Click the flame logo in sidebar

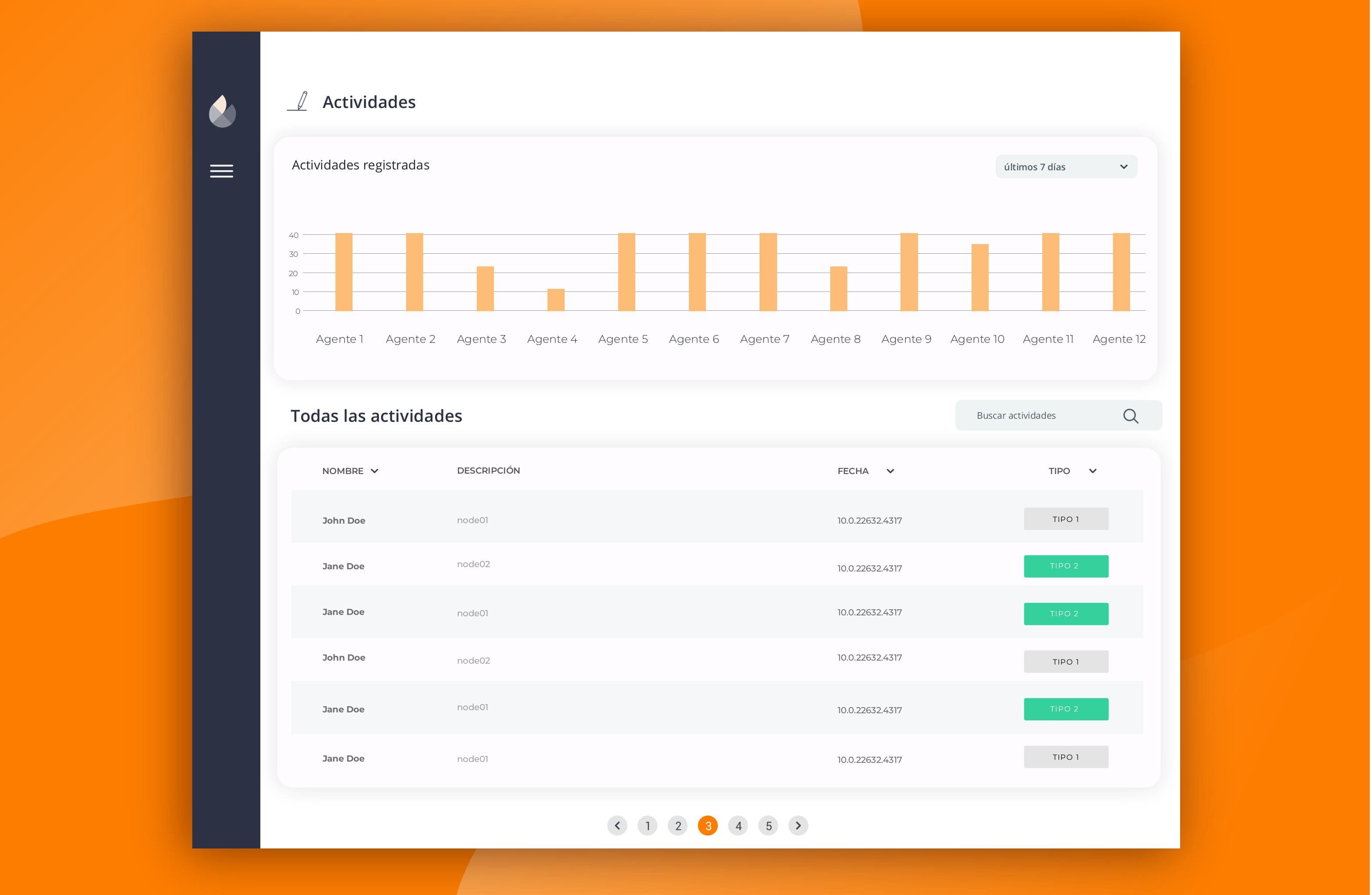click(x=222, y=111)
